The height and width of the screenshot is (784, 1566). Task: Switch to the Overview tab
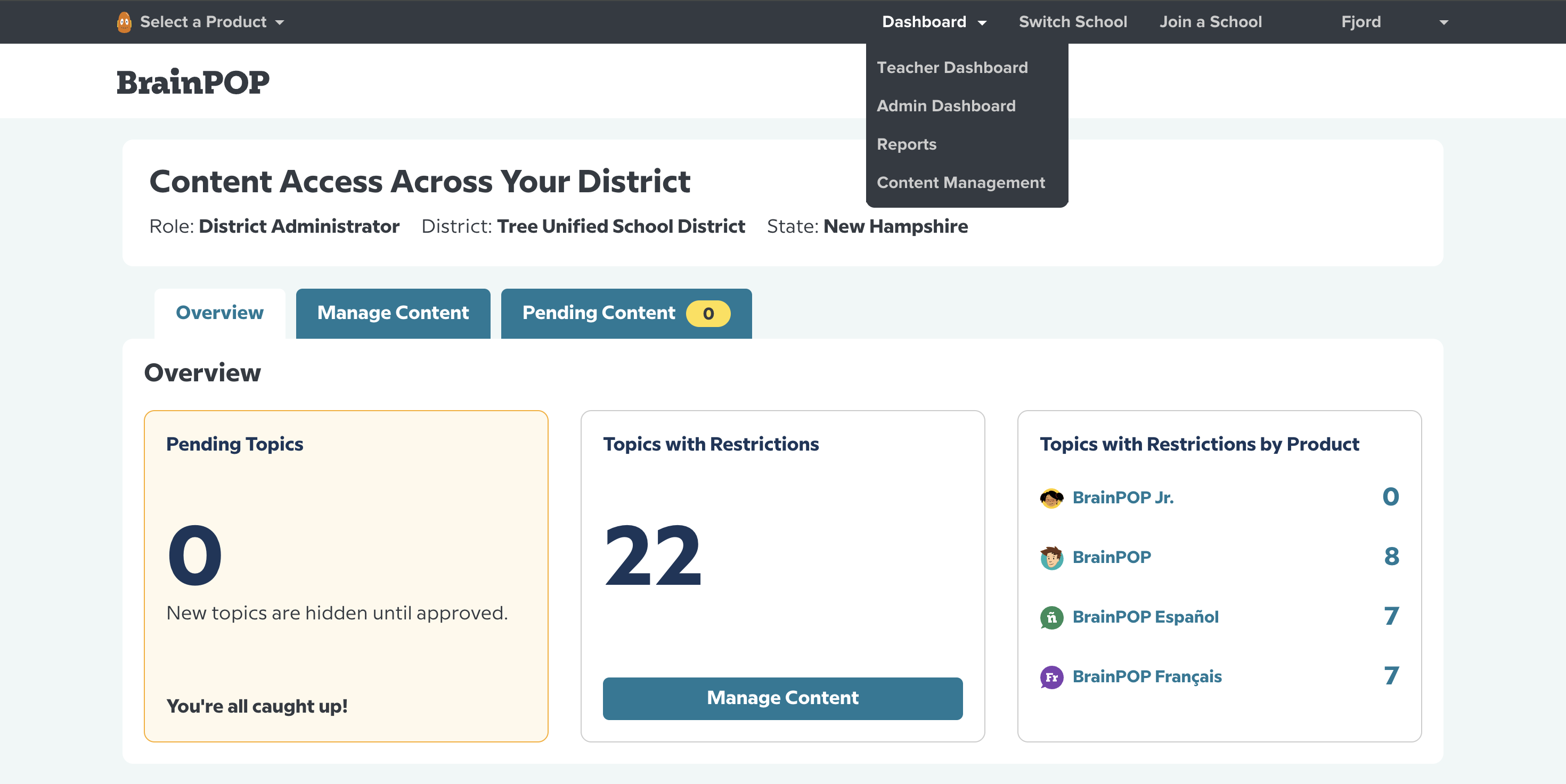pyautogui.click(x=219, y=313)
